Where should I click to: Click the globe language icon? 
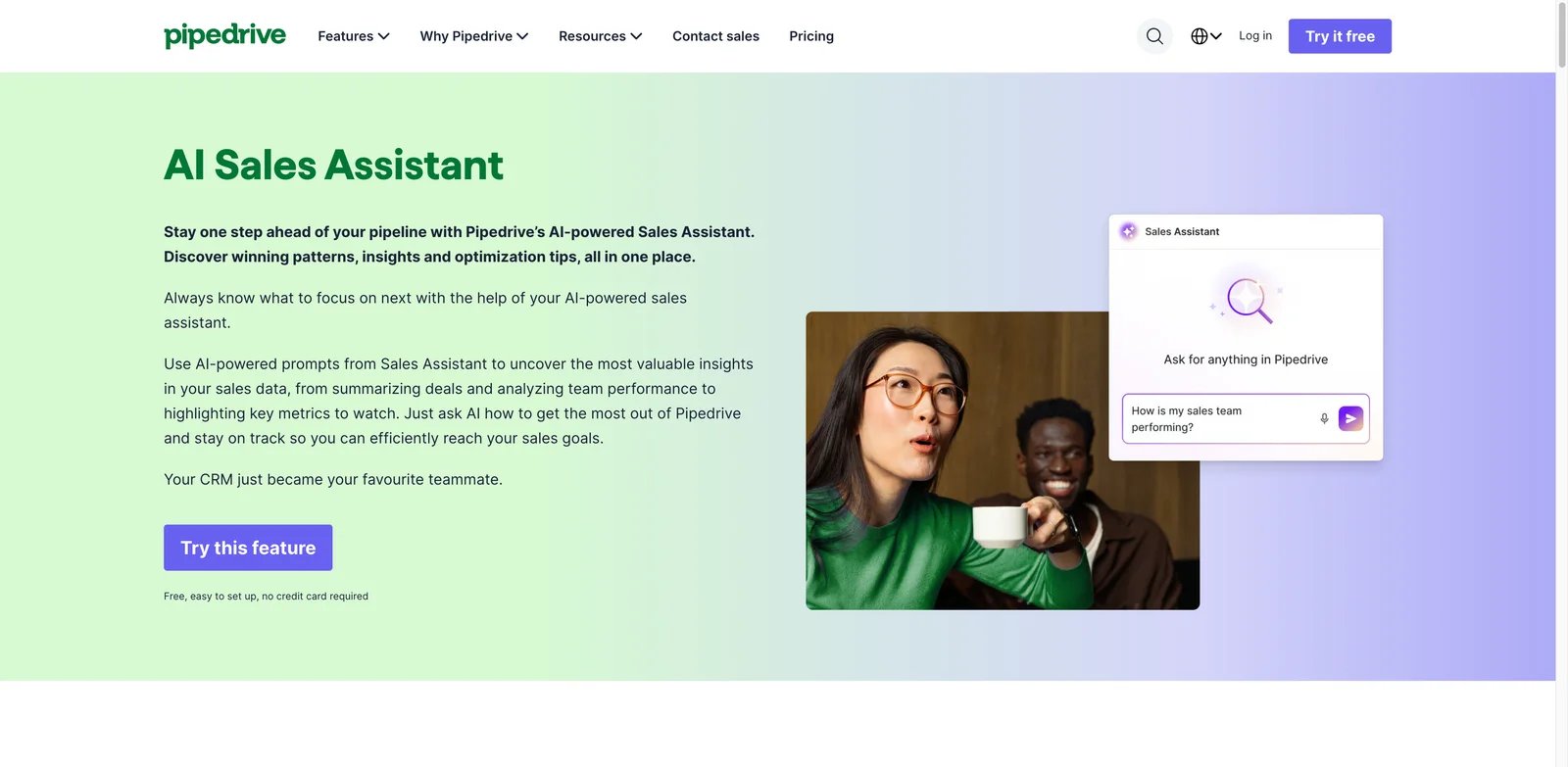[x=1199, y=36]
